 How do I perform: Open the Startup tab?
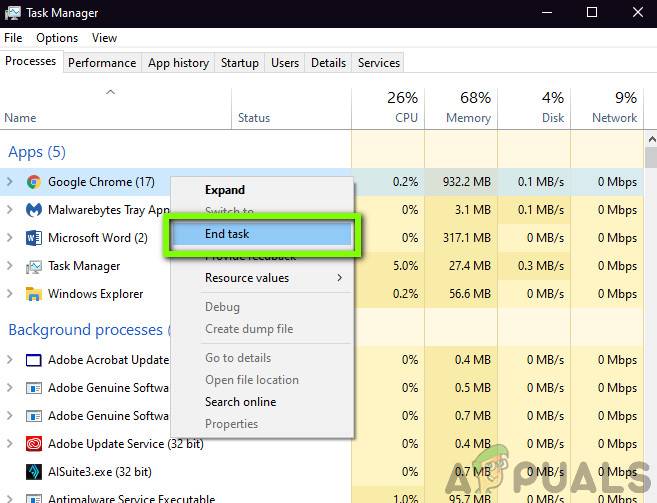(240, 63)
